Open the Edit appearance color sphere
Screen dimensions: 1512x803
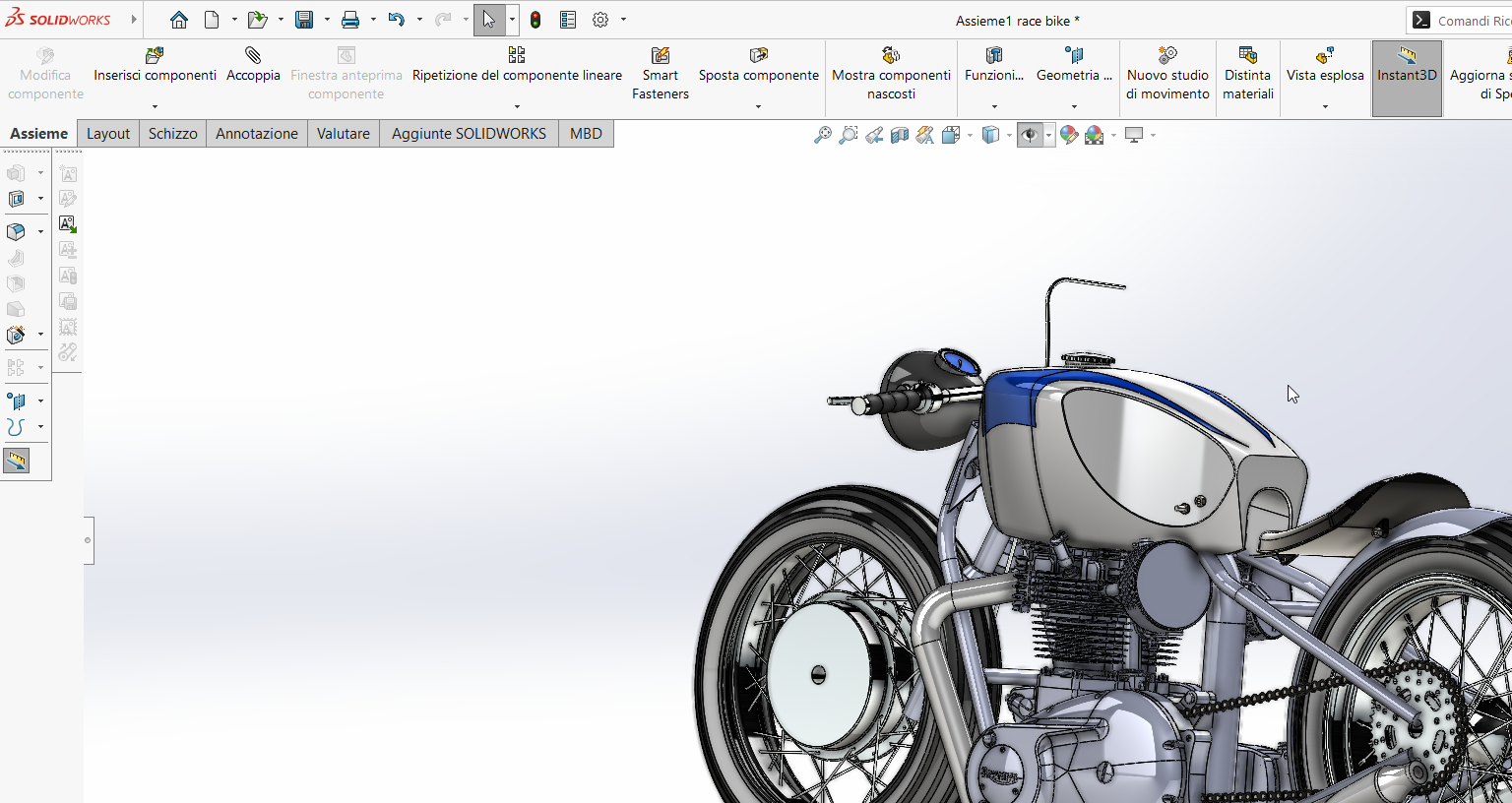1069,136
